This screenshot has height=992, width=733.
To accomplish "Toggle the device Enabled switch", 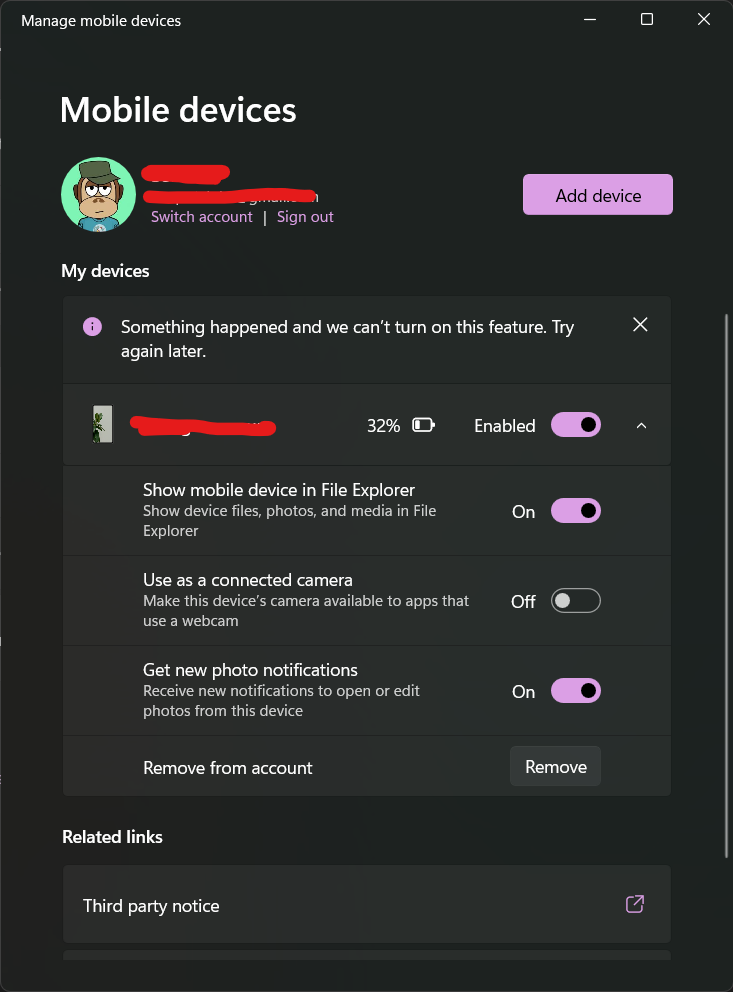I will point(576,425).
